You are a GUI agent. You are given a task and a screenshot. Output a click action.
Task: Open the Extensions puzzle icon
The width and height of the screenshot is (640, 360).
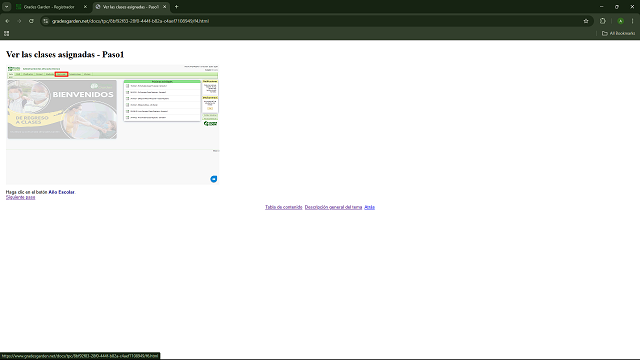[603, 21]
